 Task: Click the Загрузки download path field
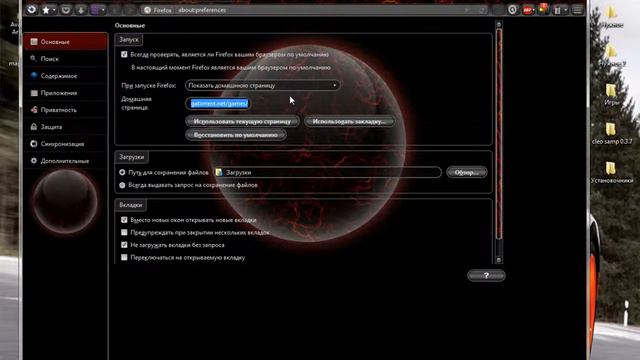pos(327,172)
